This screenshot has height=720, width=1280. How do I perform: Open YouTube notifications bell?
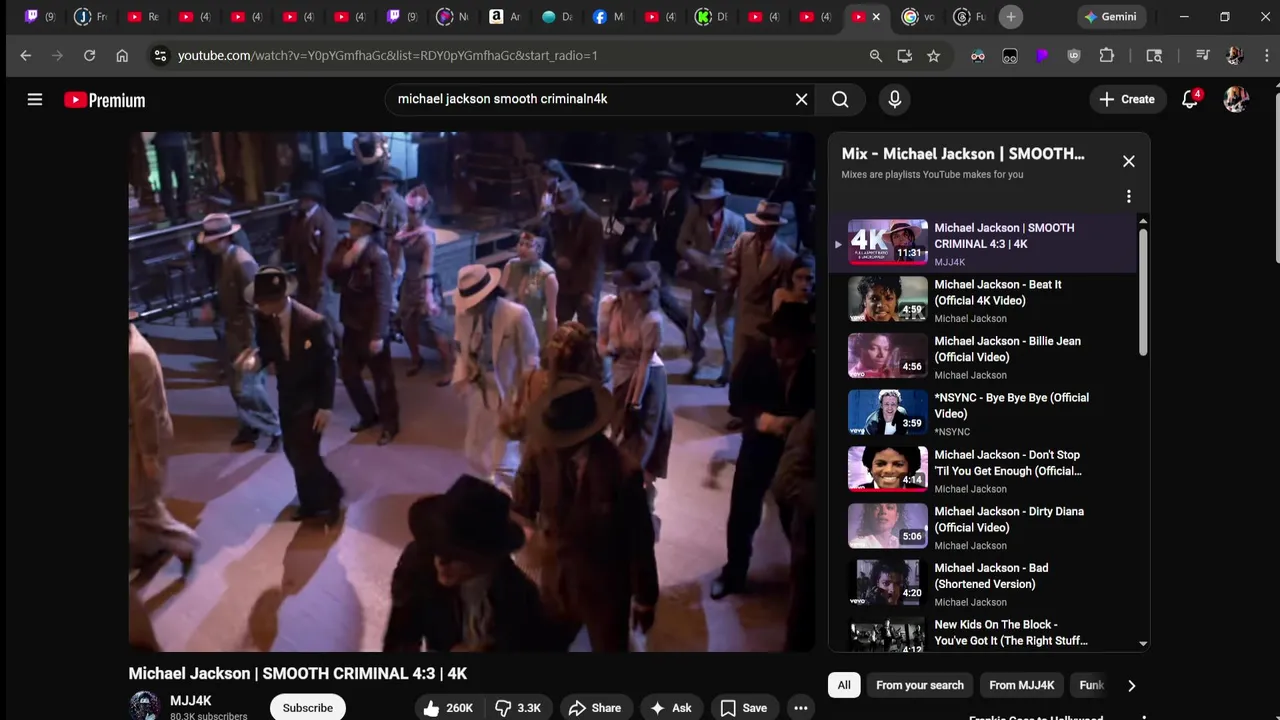1190,99
